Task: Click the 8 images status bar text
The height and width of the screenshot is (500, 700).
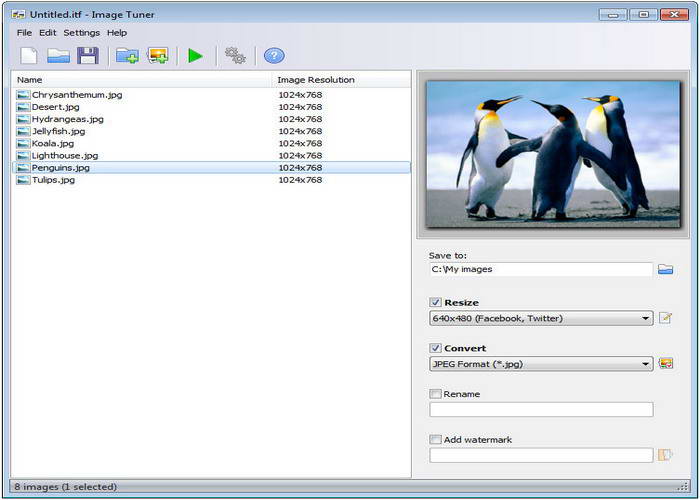Action: coord(66,487)
